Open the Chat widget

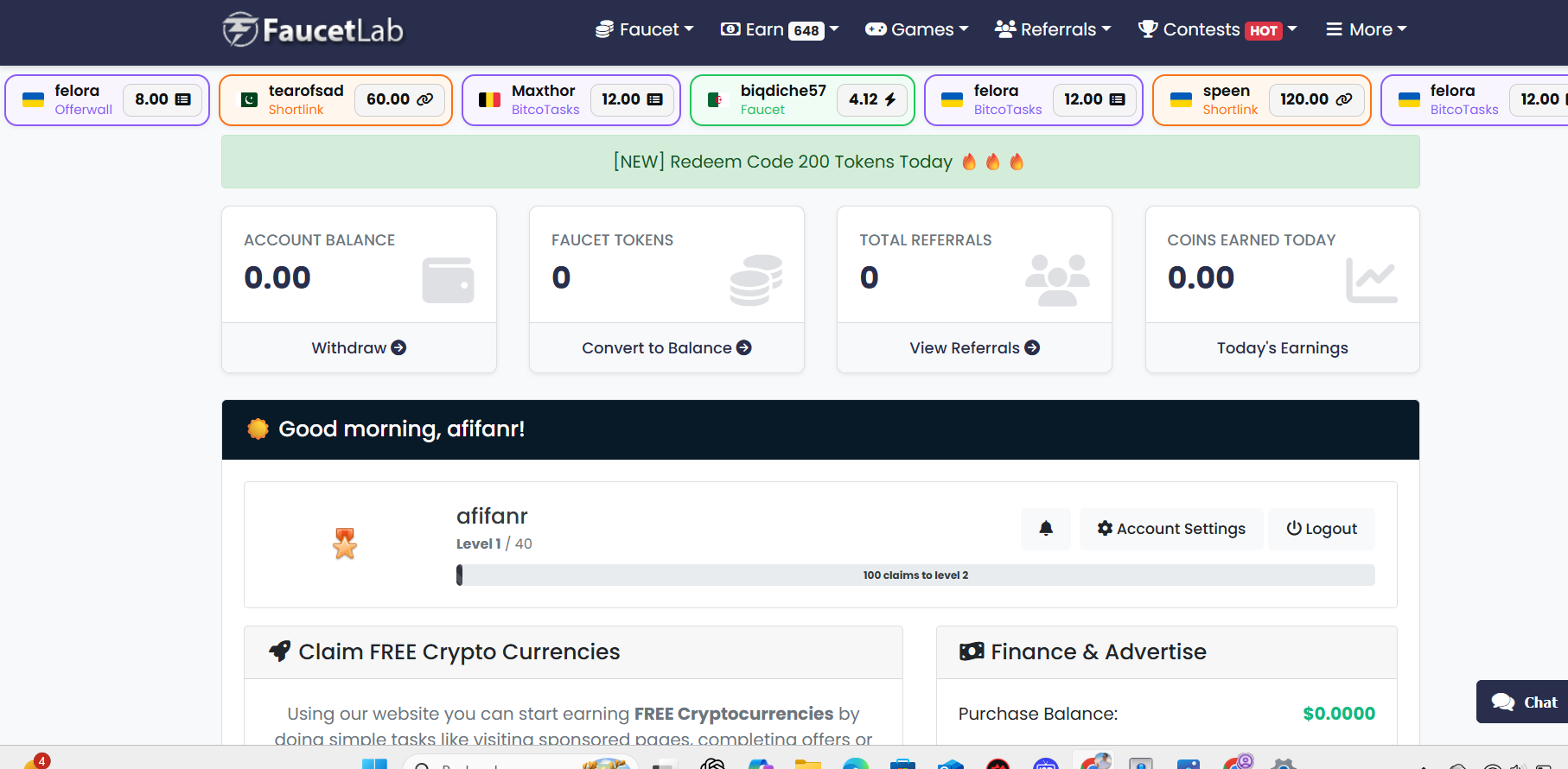coord(1523,702)
